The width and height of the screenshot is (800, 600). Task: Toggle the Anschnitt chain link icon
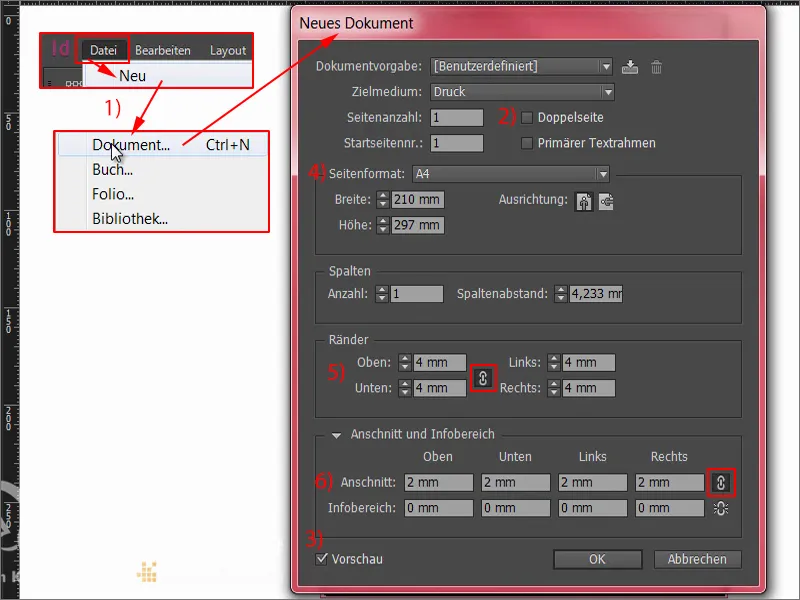pyautogui.click(x=721, y=482)
